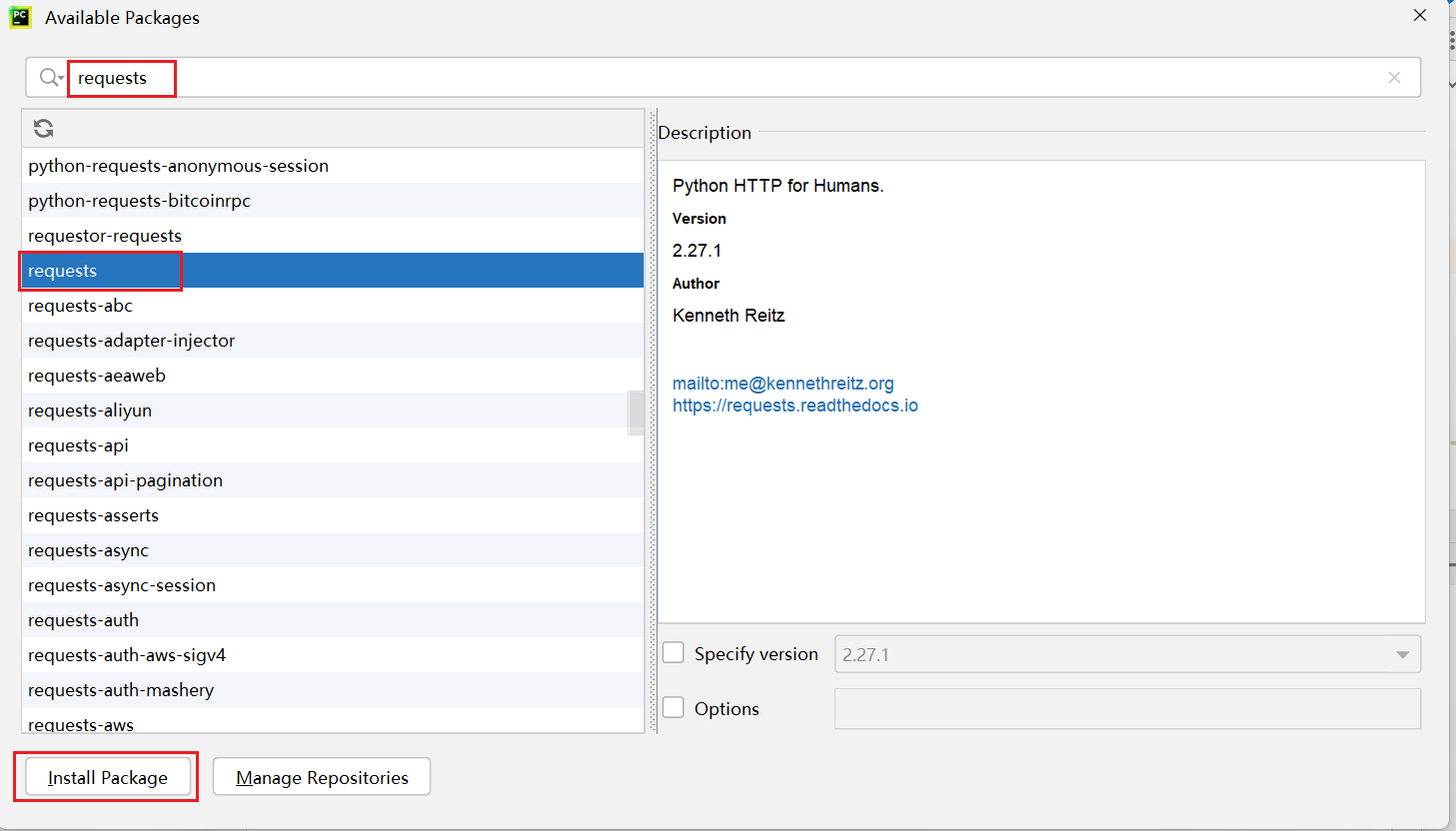This screenshot has height=831, width=1456.
Task: Click the Python HTTP for Humans description text
Action: 778,186
